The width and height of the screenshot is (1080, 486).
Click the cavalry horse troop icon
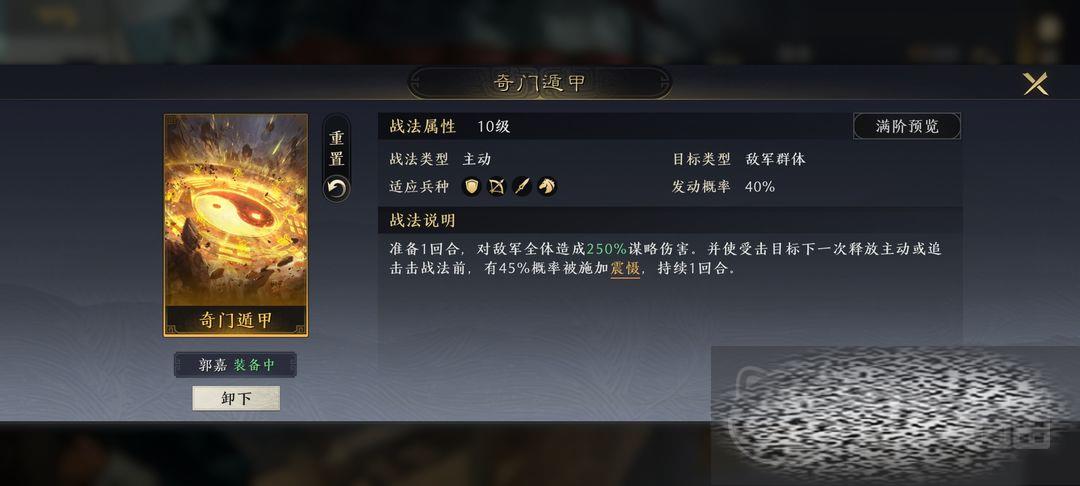547,186
